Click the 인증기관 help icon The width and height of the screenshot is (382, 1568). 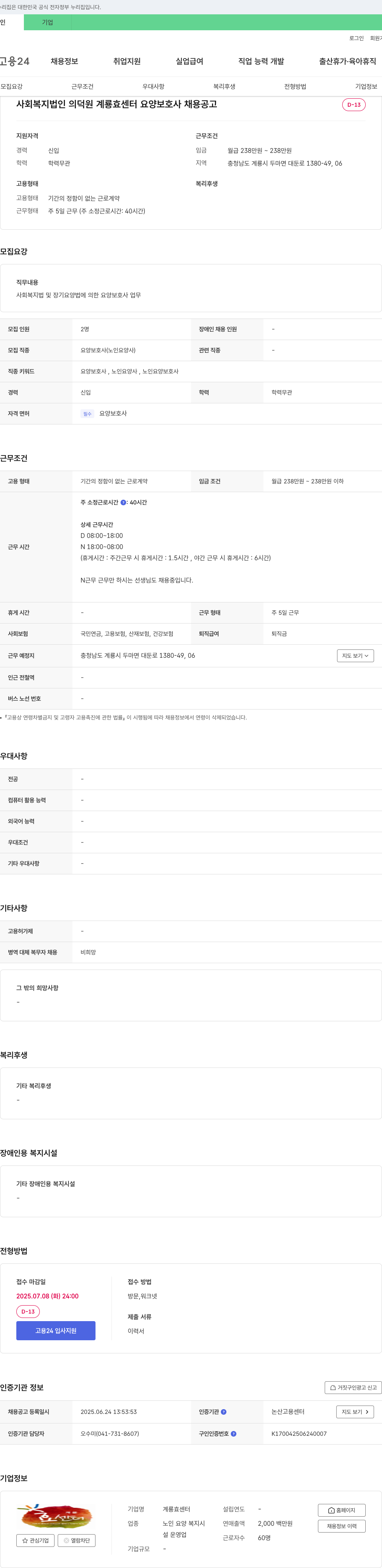coord(223,1412)
